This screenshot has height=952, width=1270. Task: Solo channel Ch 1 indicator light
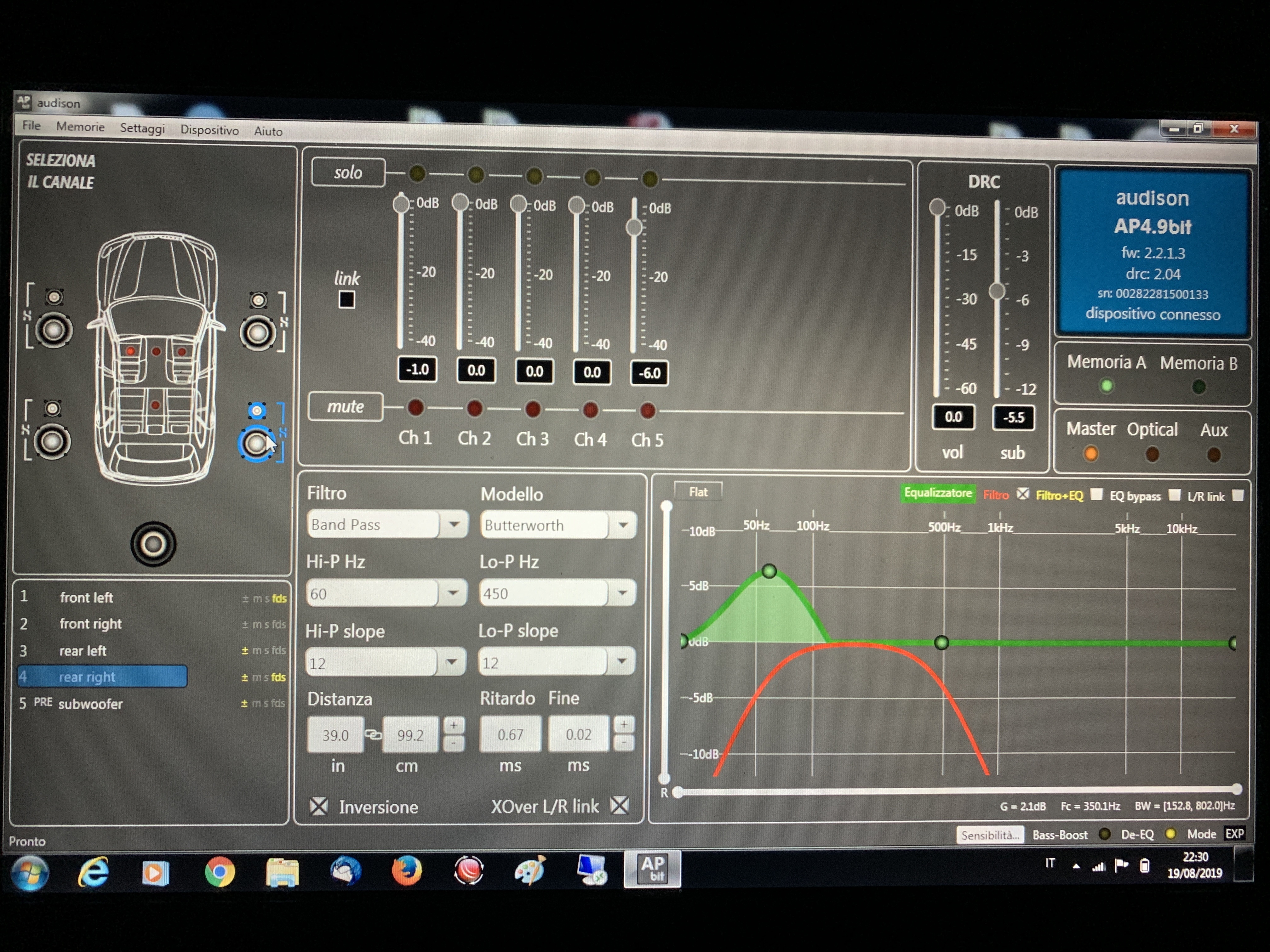click(x=417, y=173)
